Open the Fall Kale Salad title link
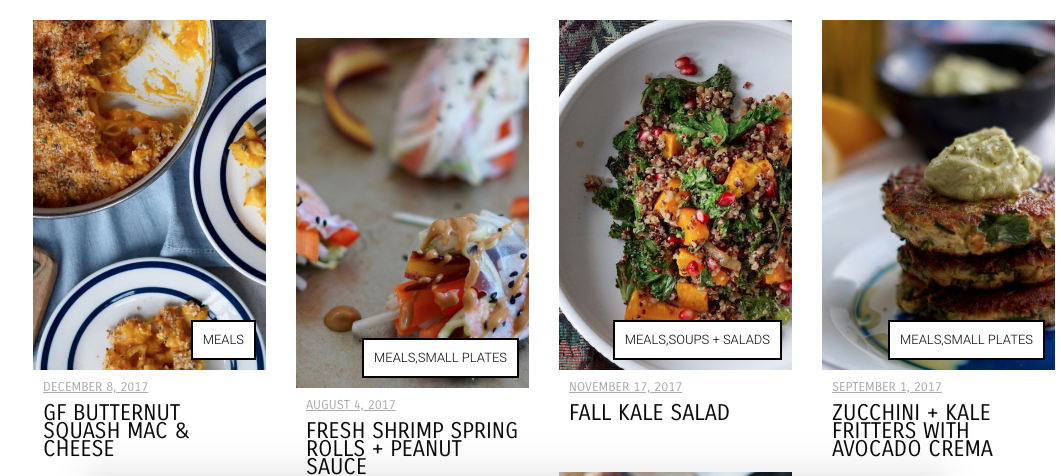This screenshot has width=1061, height=476. (x=649, y=412)
